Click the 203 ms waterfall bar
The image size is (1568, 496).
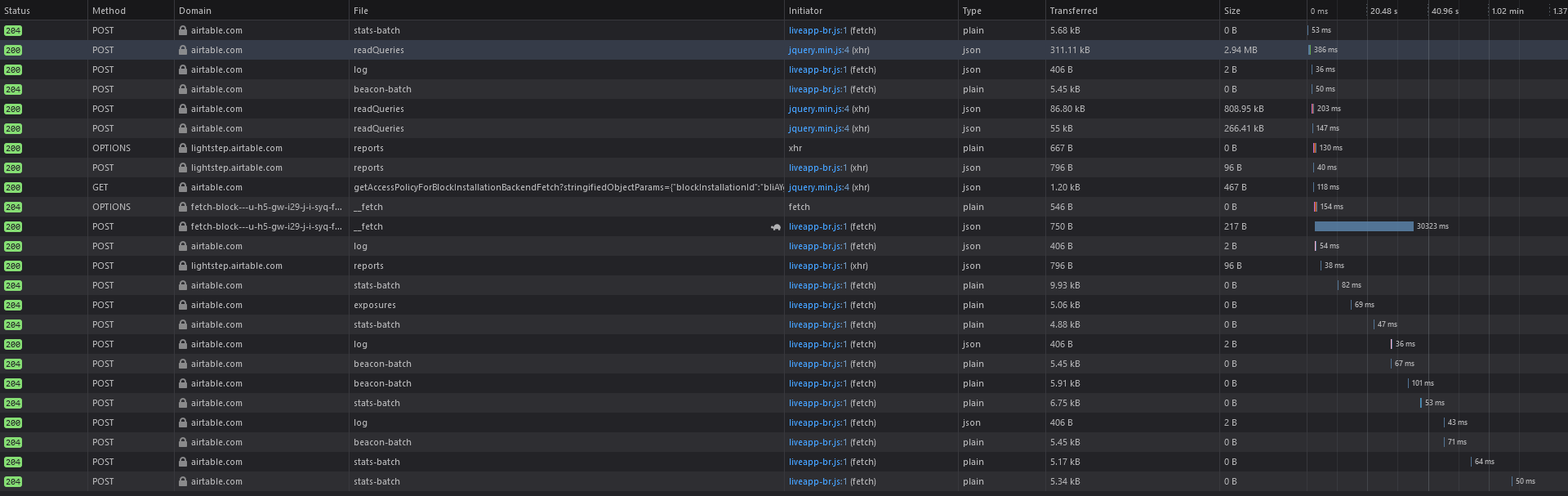(1313, 109)
